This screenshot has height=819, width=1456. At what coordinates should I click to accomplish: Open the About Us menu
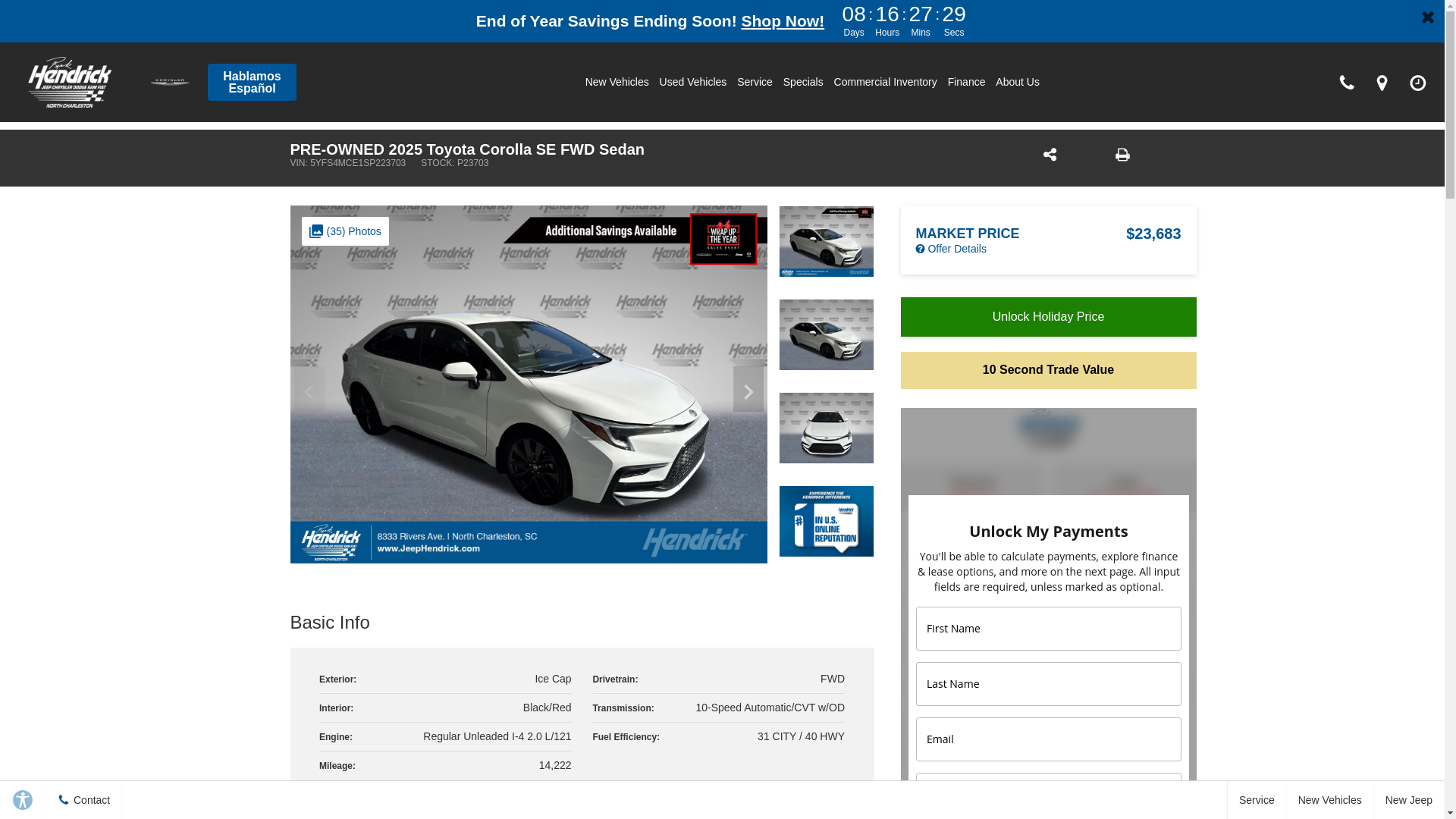coord(1018,82)
